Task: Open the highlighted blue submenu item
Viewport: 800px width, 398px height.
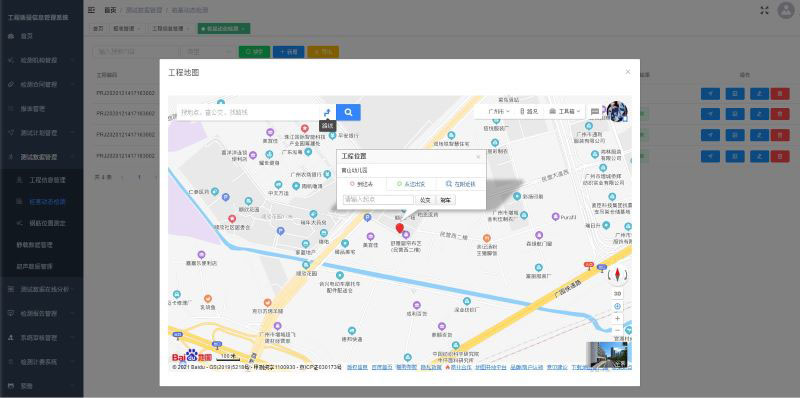Action: coord(41,202)
